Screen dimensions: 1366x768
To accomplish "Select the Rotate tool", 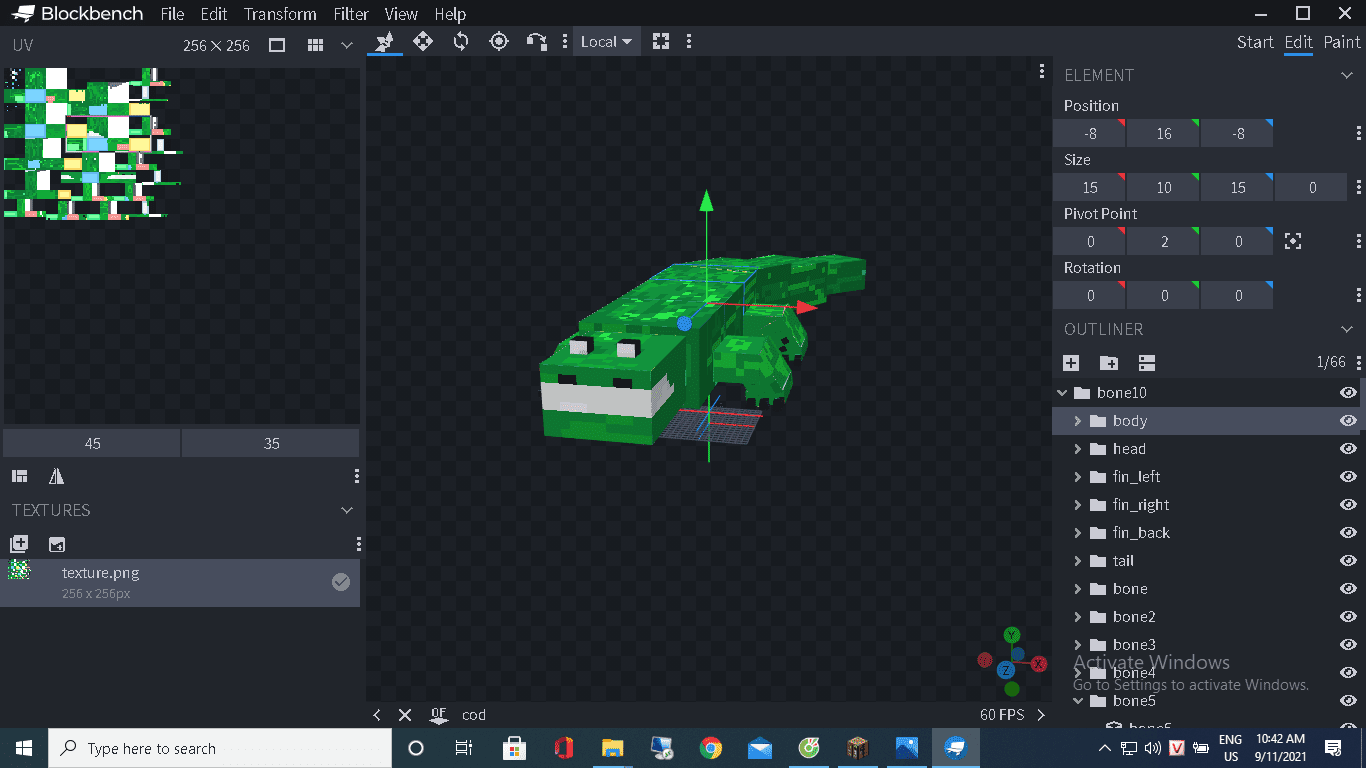I will [461, 41].
